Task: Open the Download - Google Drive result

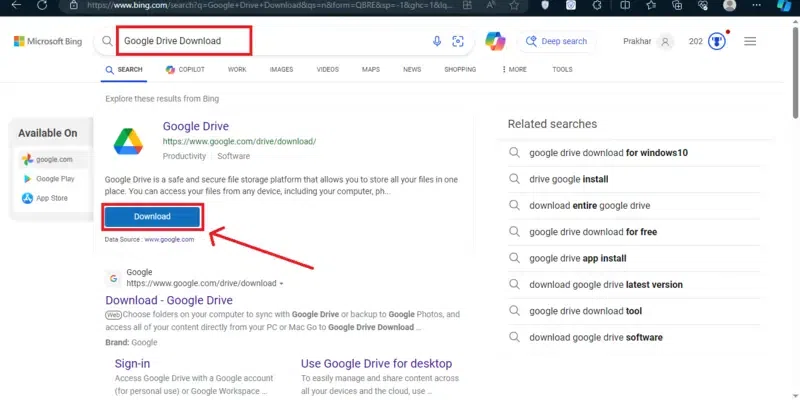Action: pos(169,300)
